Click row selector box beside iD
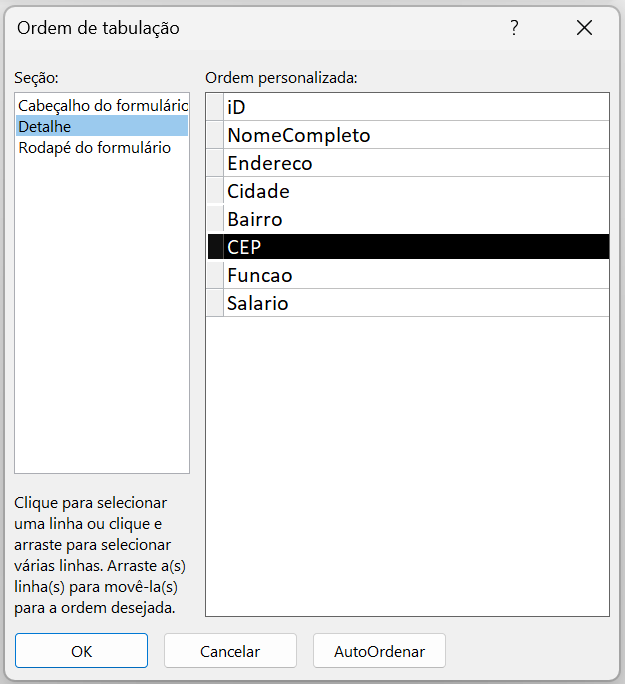The image size is (625, 684). coord(215,107)
